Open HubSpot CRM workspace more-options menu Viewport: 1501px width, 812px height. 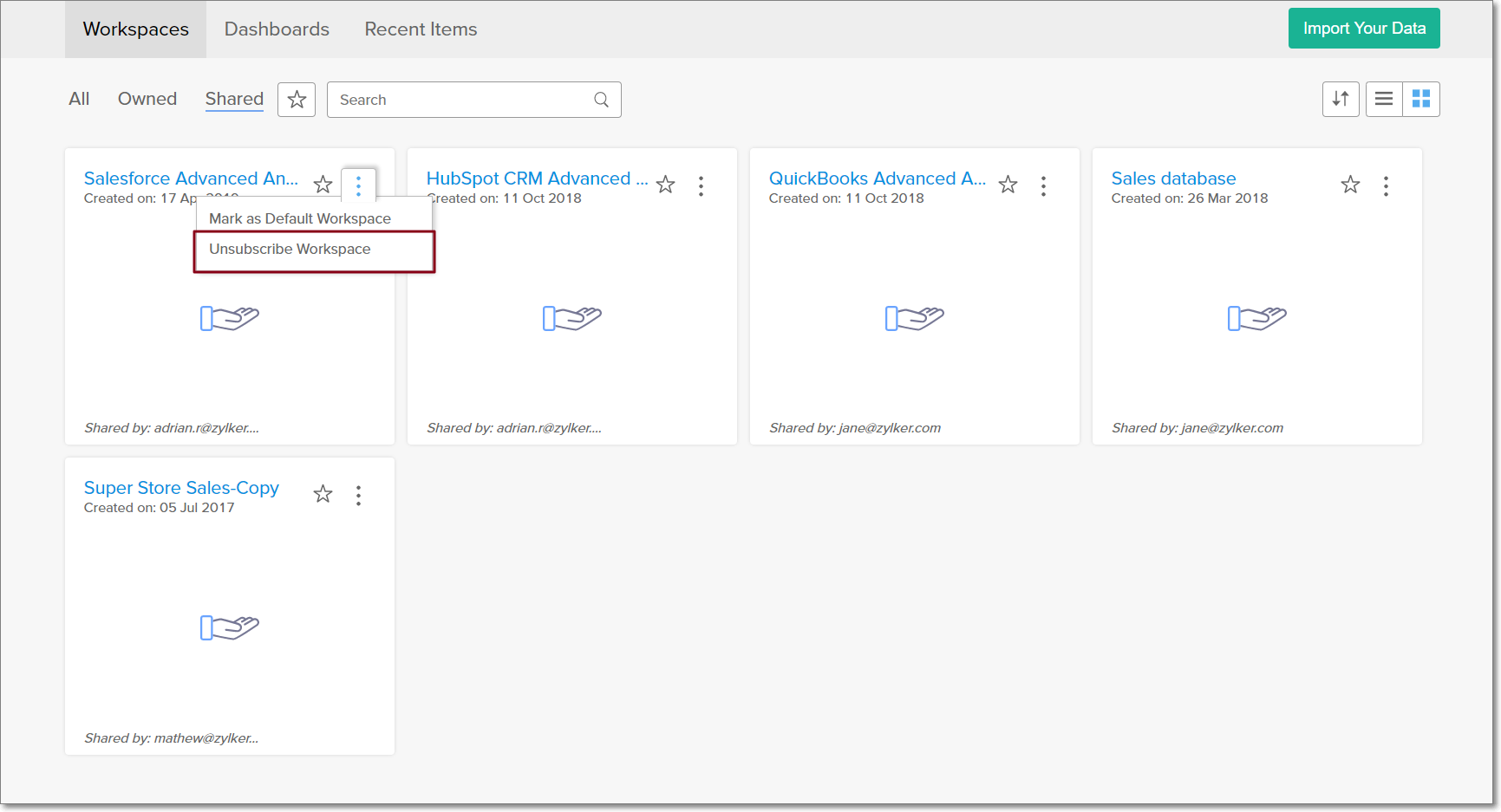pos(701,185)
